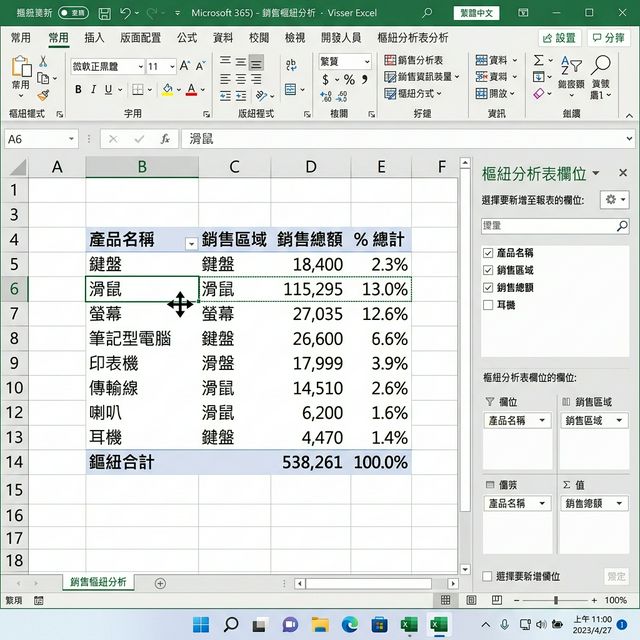
Task: Click the 繁體中文 language button
Action: (476, 13)
